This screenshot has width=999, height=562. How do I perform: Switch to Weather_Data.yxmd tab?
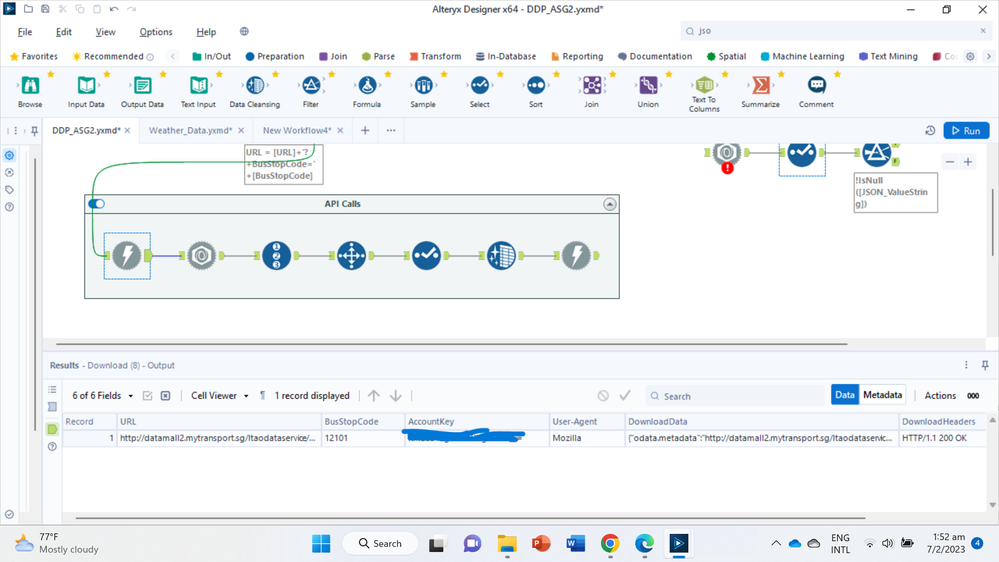click(190, 131)
